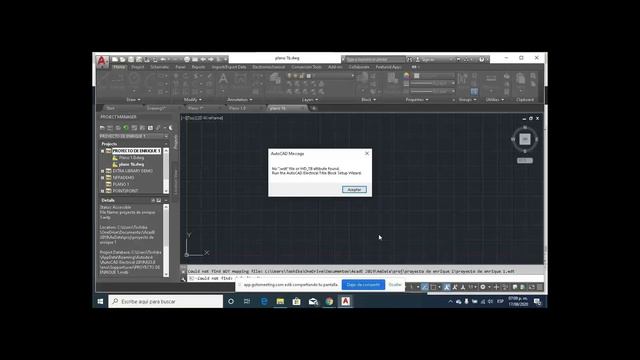Expand the Utilities panel dropdown
The height and width of the screenshot is (360, 640).
pos(495,100)
